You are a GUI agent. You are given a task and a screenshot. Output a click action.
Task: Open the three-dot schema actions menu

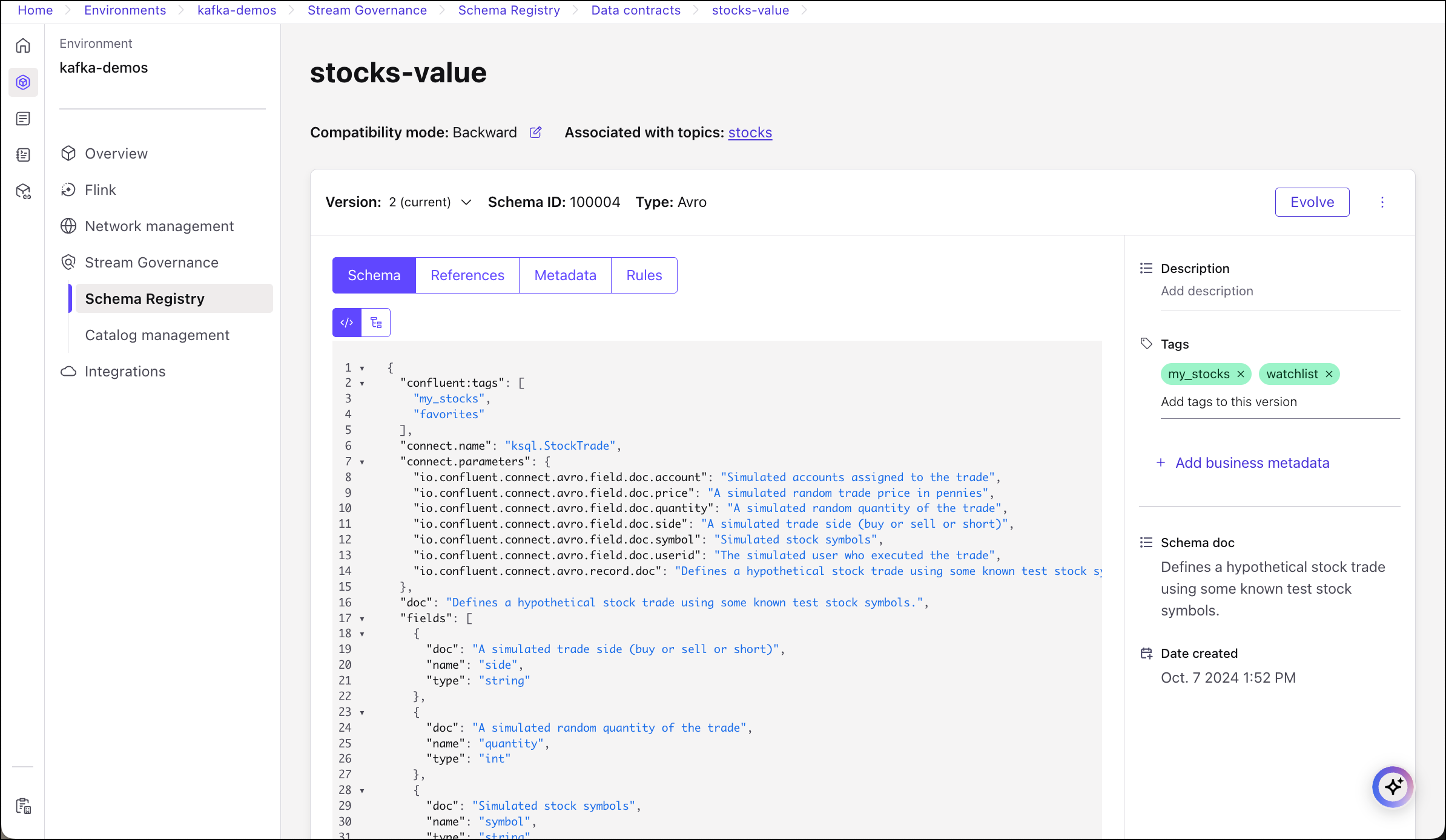(x=1382, y=202)
